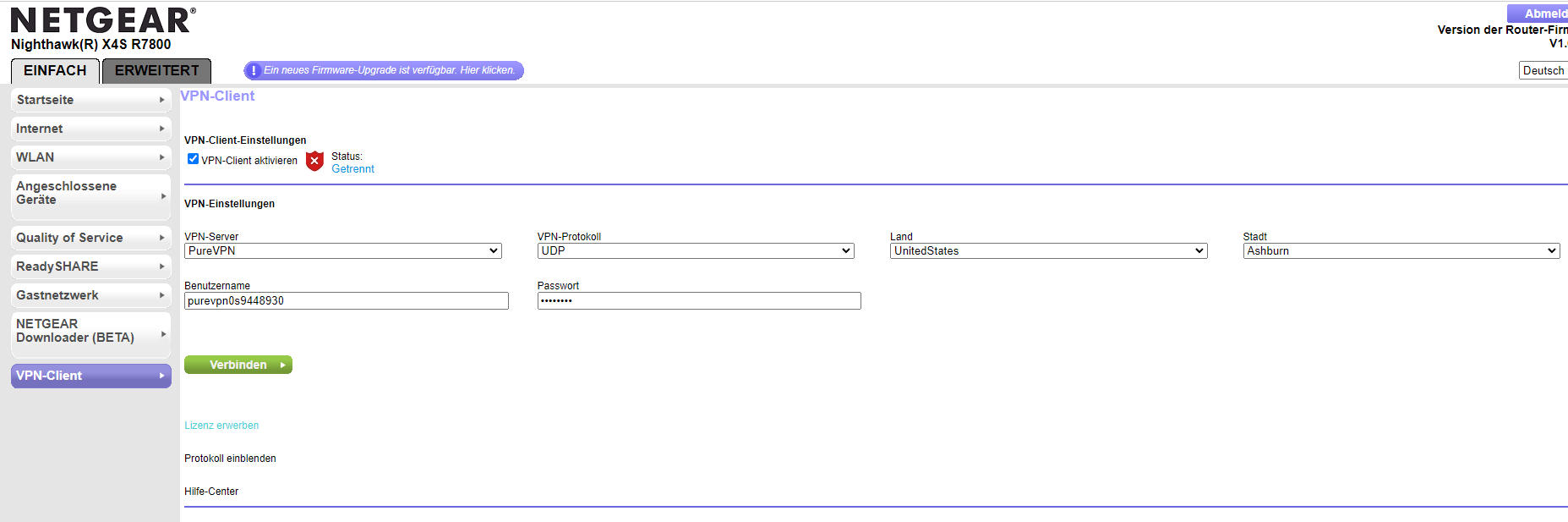Open Gastnetzwerk in sidebar
This screenshot has width=1568, height=522.
91,295
